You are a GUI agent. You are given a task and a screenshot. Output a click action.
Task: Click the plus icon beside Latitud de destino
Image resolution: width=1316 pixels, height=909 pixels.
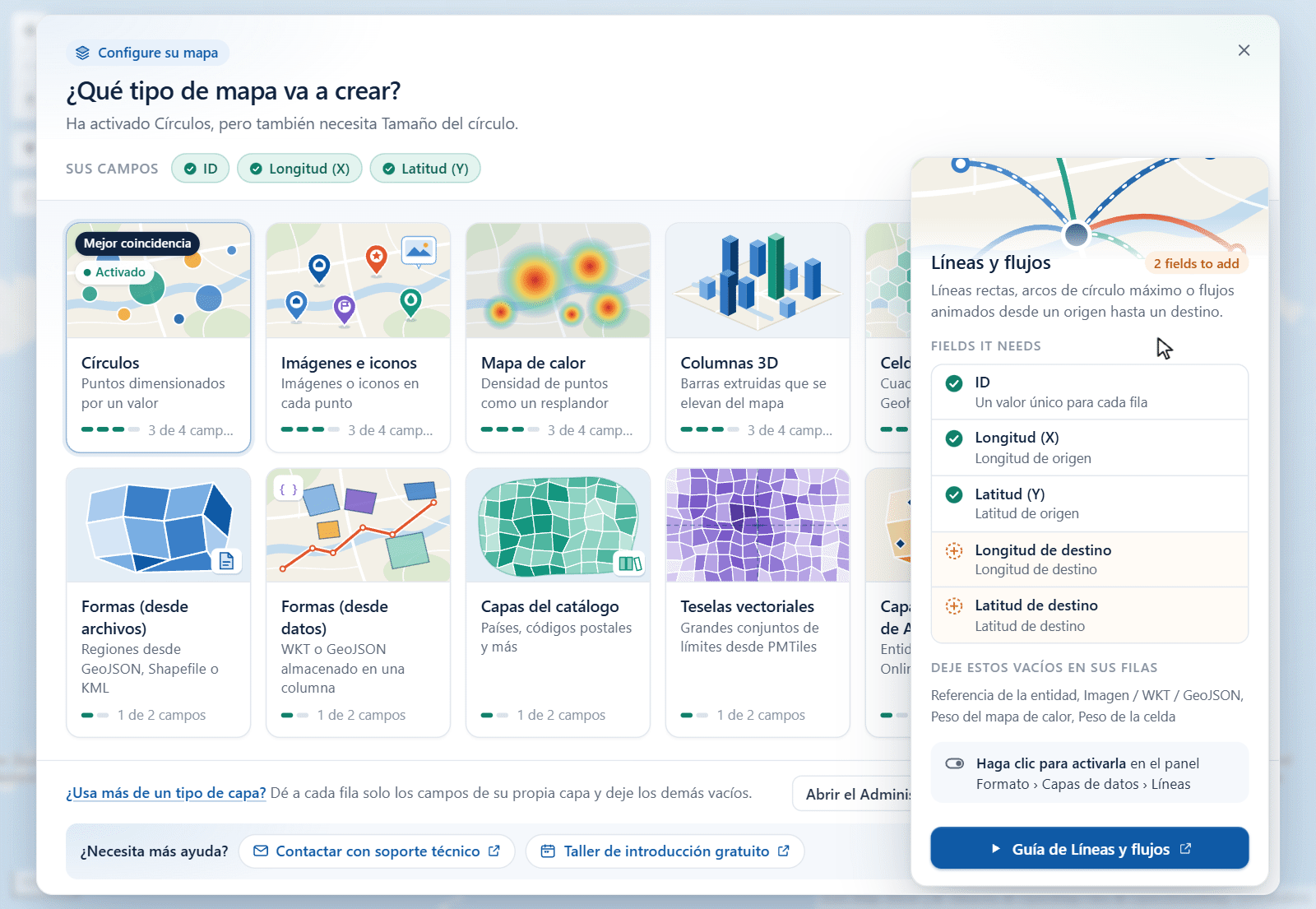[953, 606]
